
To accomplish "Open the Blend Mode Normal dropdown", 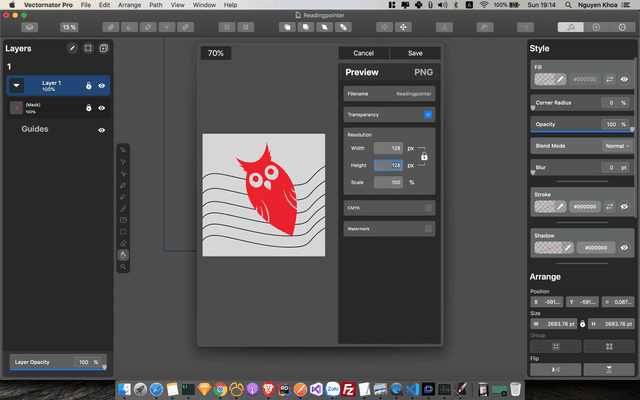I will 616,145.
